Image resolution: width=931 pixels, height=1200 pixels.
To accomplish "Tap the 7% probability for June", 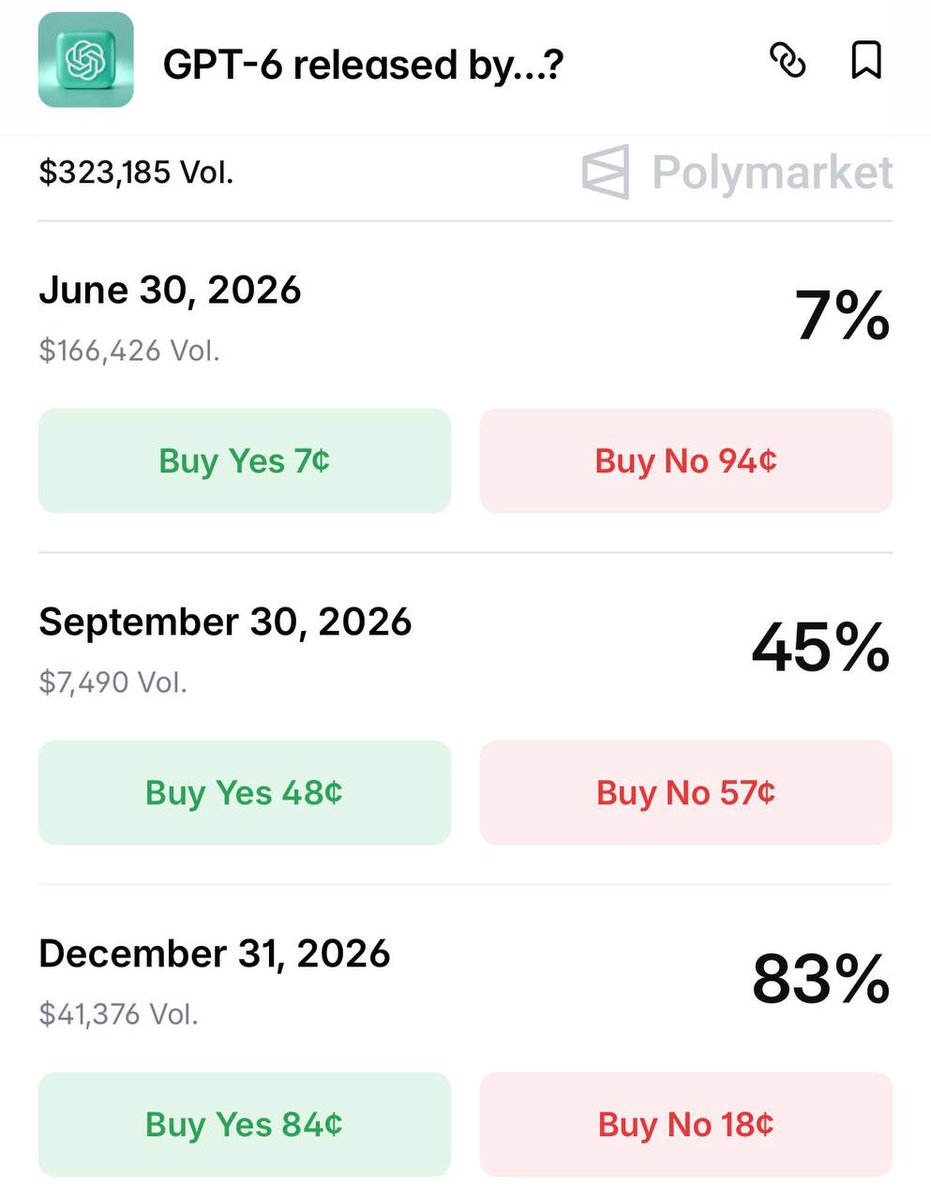I will pyautogui.click(x=842, y=318).
